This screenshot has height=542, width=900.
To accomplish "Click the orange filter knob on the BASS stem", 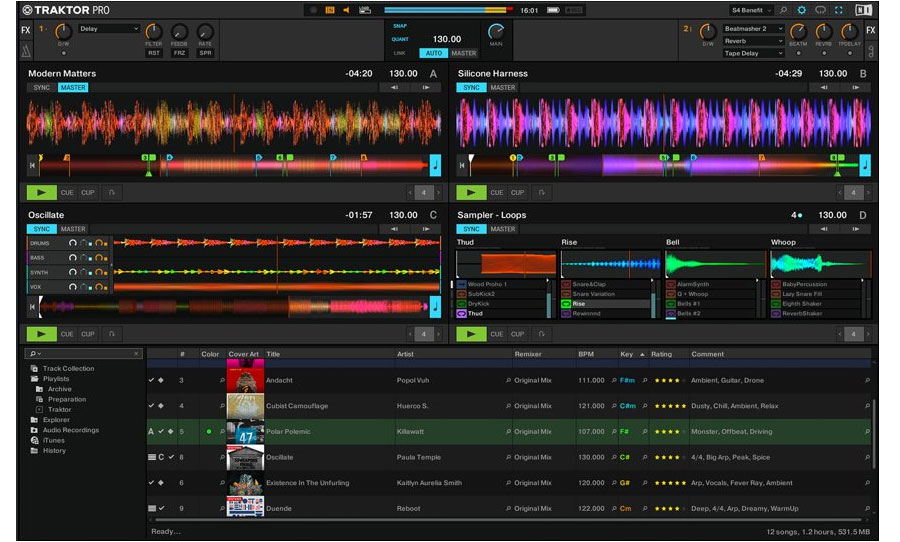I will click(x=99, y=257).
